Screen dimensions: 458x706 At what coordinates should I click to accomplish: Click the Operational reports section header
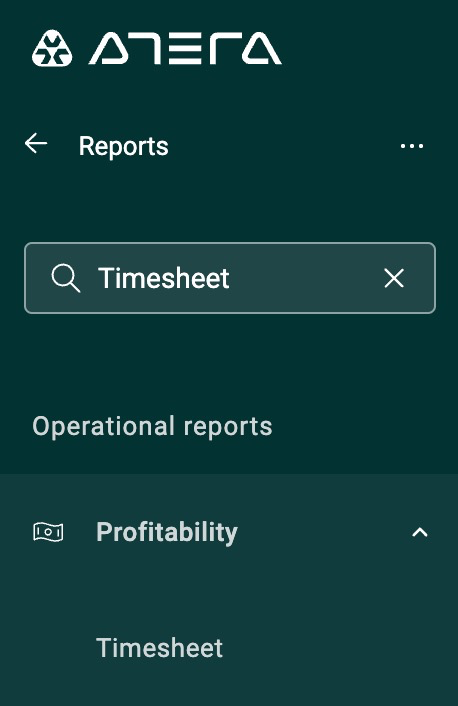[152, 426]
